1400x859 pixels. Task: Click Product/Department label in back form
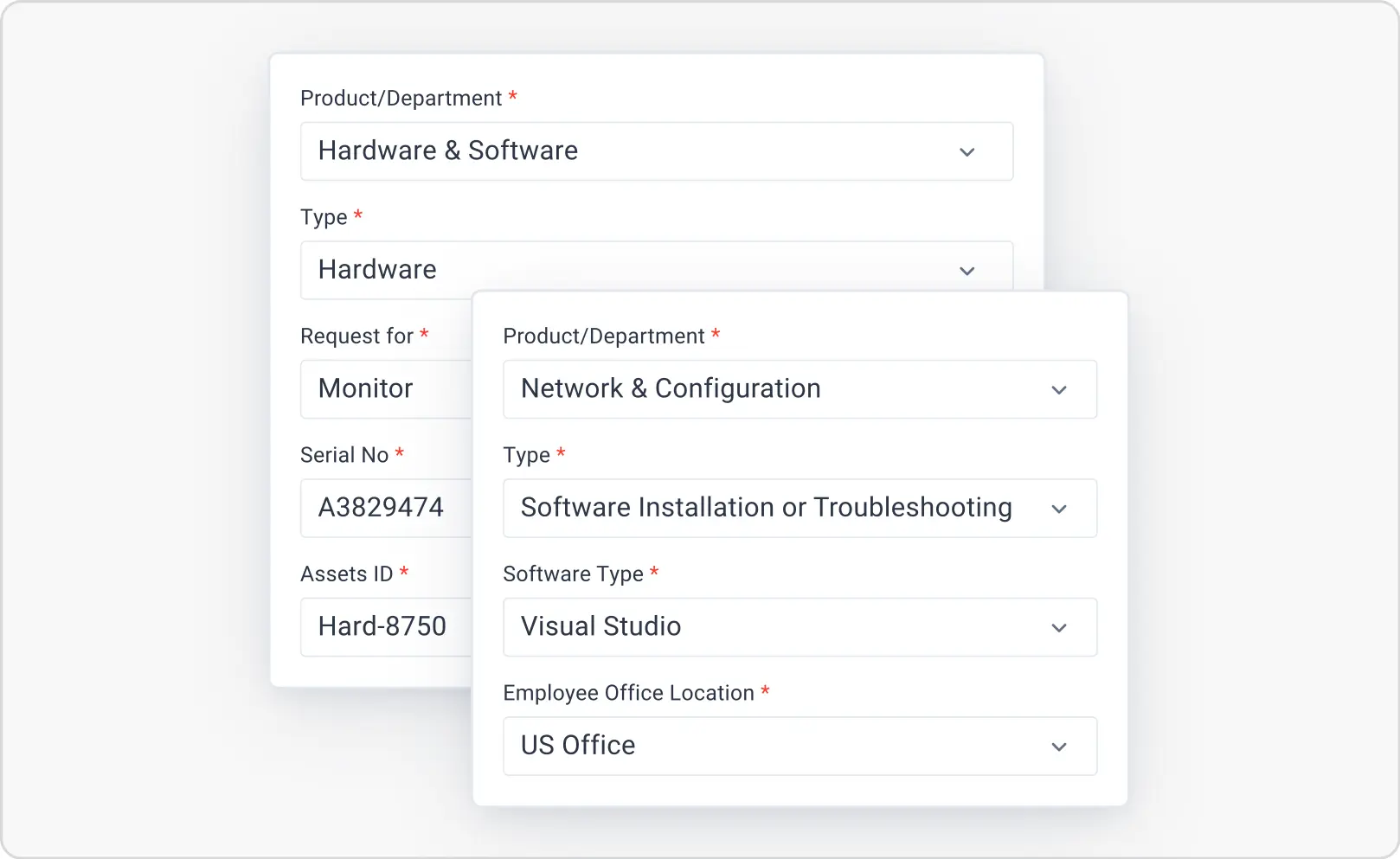(x=401, y=98)
